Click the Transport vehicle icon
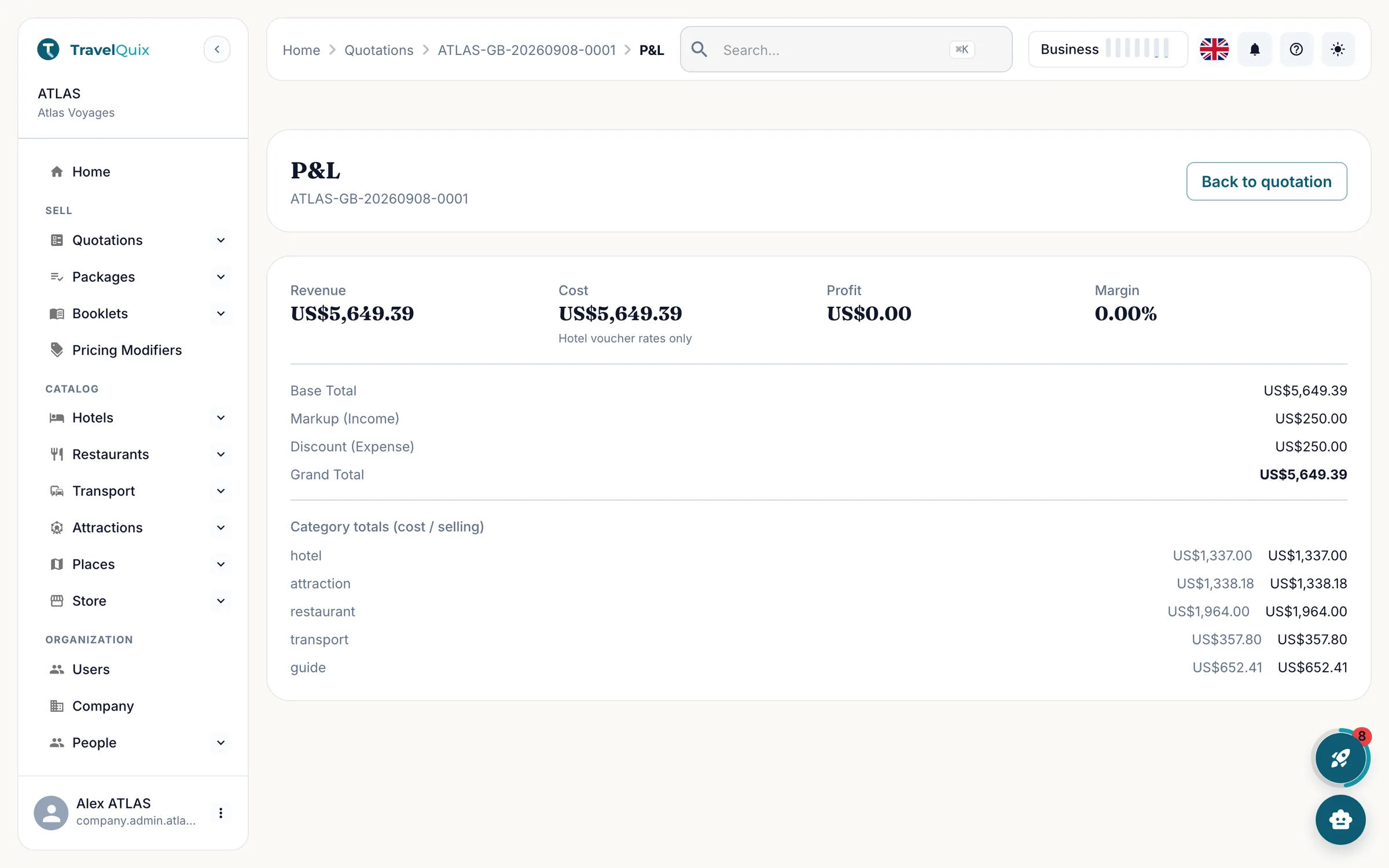 click(57, 491)
